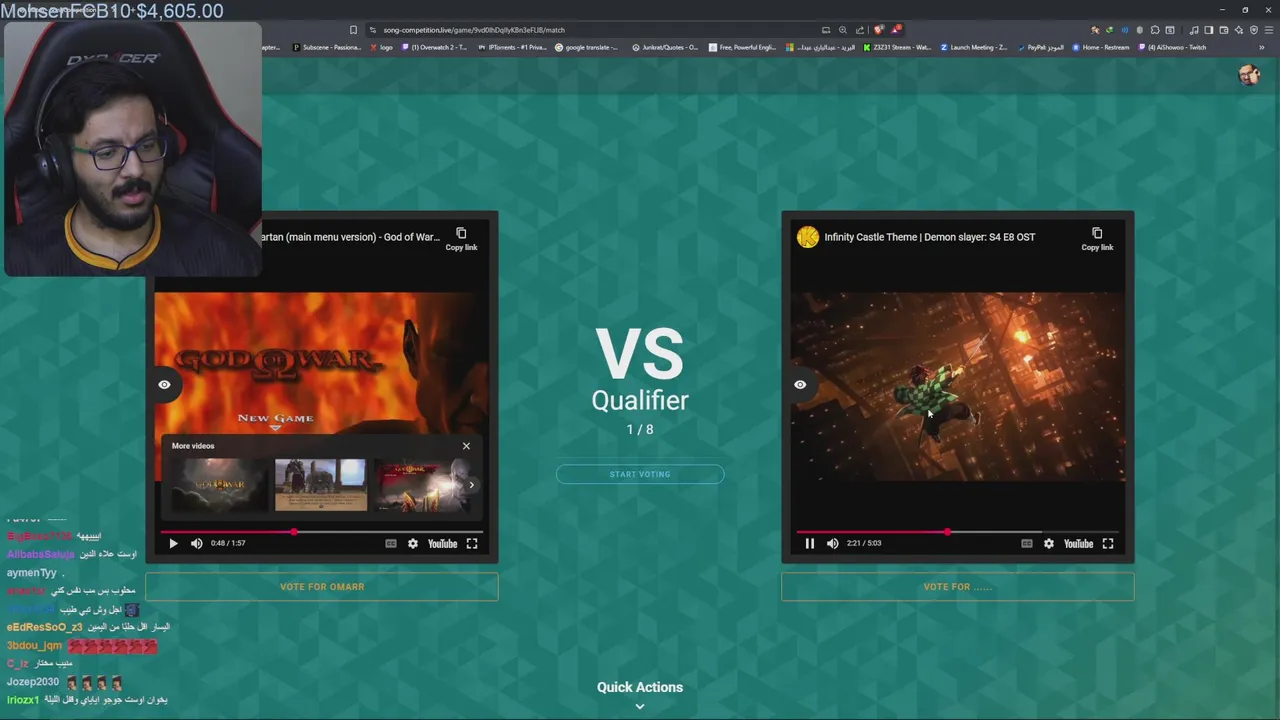Click the share icon in address bar
Screen dimensions: 1280x720
click(x=859, y=30)
